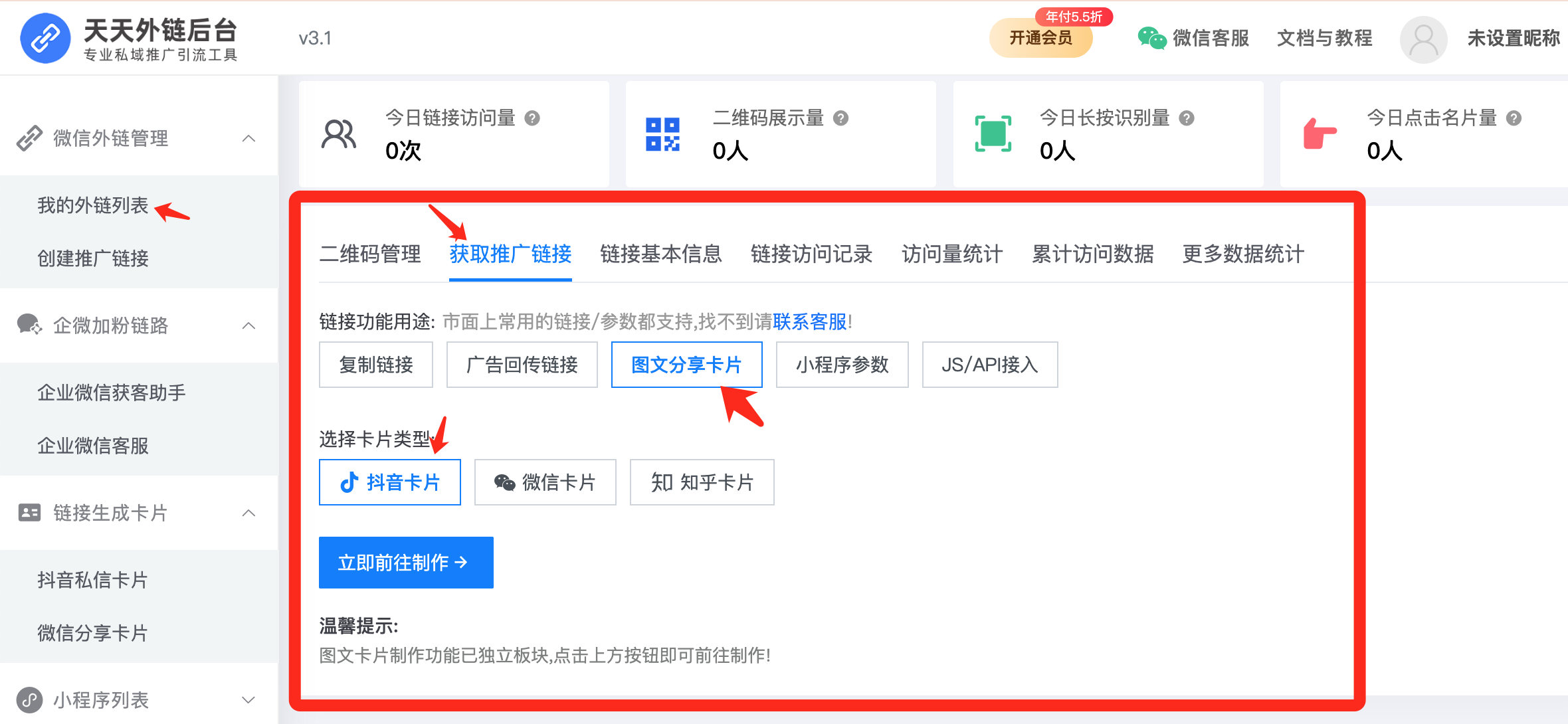
Task: Open 抖音私信卡片 in sidebar
Action: click(93, 580)
